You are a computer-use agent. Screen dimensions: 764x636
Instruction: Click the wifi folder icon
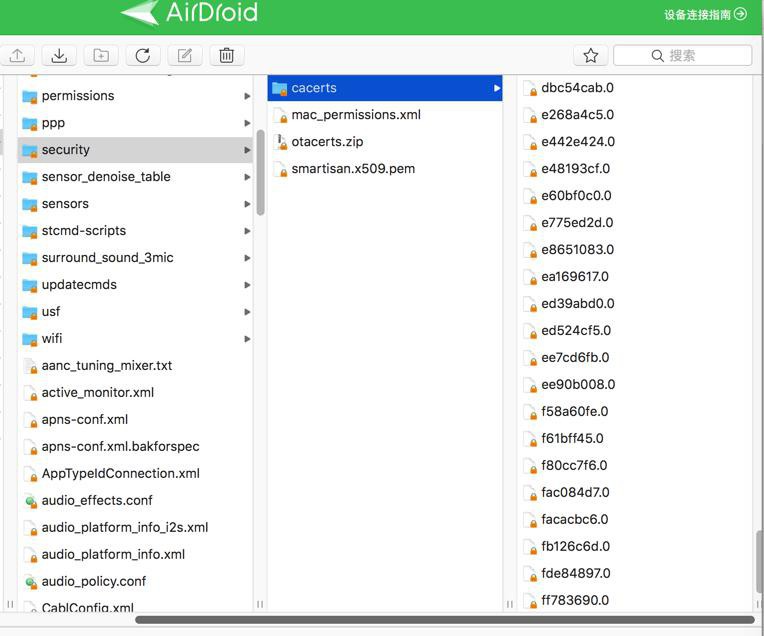pyautogui.click(x=30, y=339)
